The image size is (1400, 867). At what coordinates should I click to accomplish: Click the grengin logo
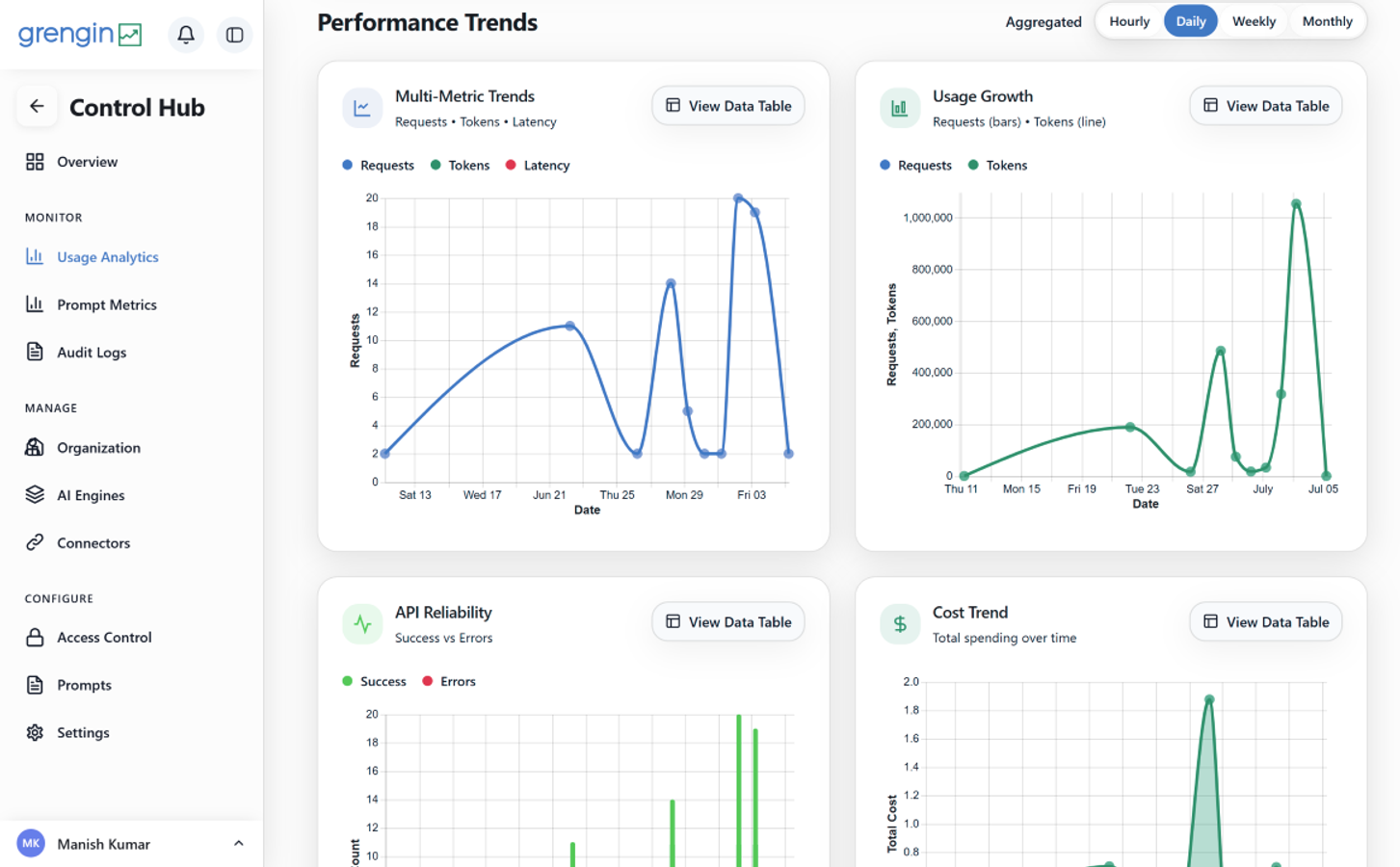coord(80,35)
